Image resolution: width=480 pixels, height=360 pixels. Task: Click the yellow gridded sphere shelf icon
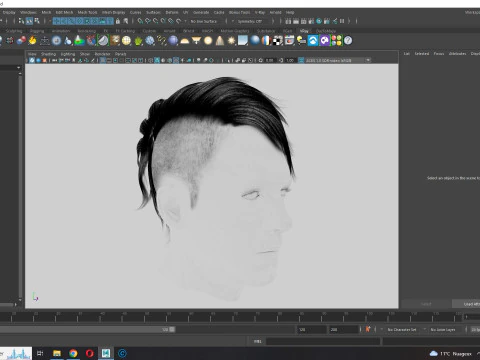126,41
